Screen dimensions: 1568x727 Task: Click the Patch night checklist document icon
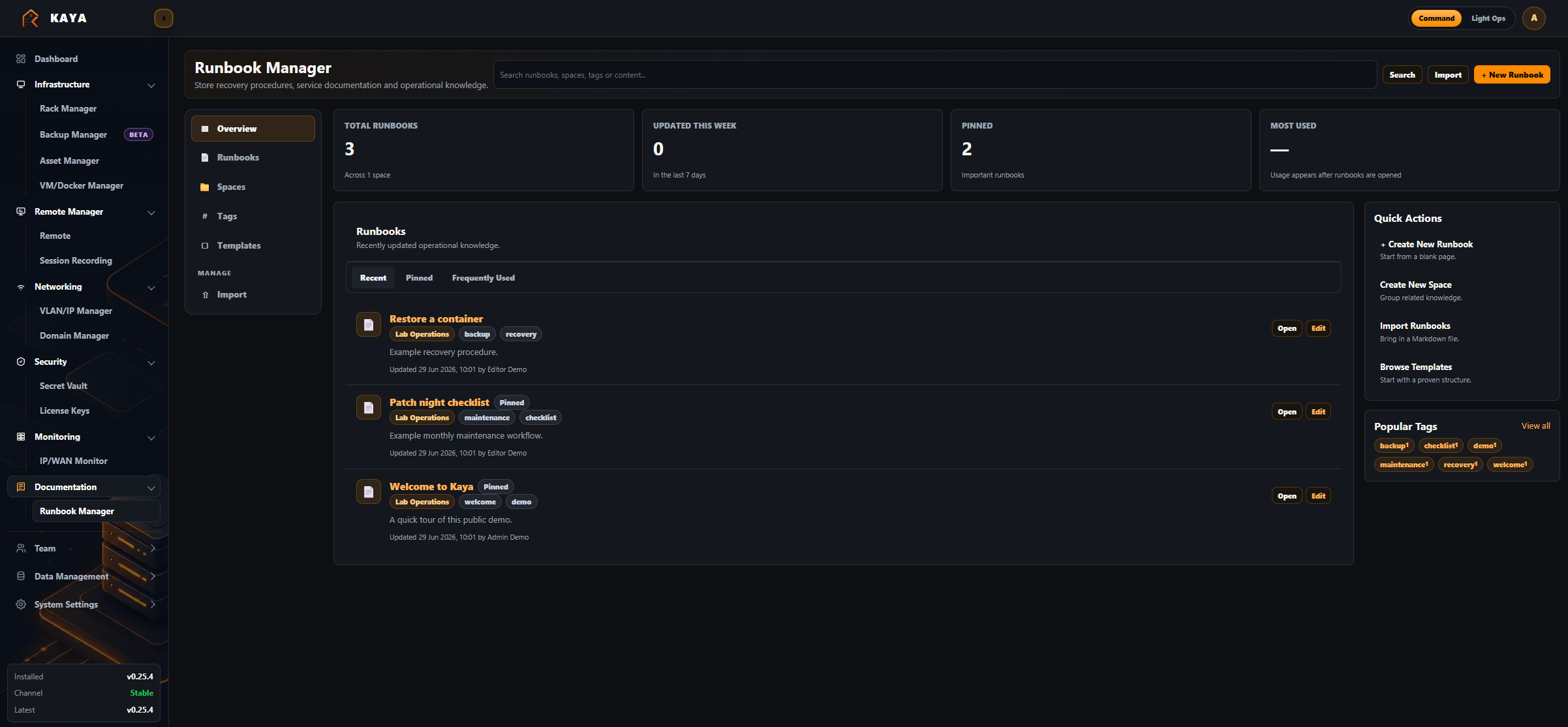click(x=369, y=408)
